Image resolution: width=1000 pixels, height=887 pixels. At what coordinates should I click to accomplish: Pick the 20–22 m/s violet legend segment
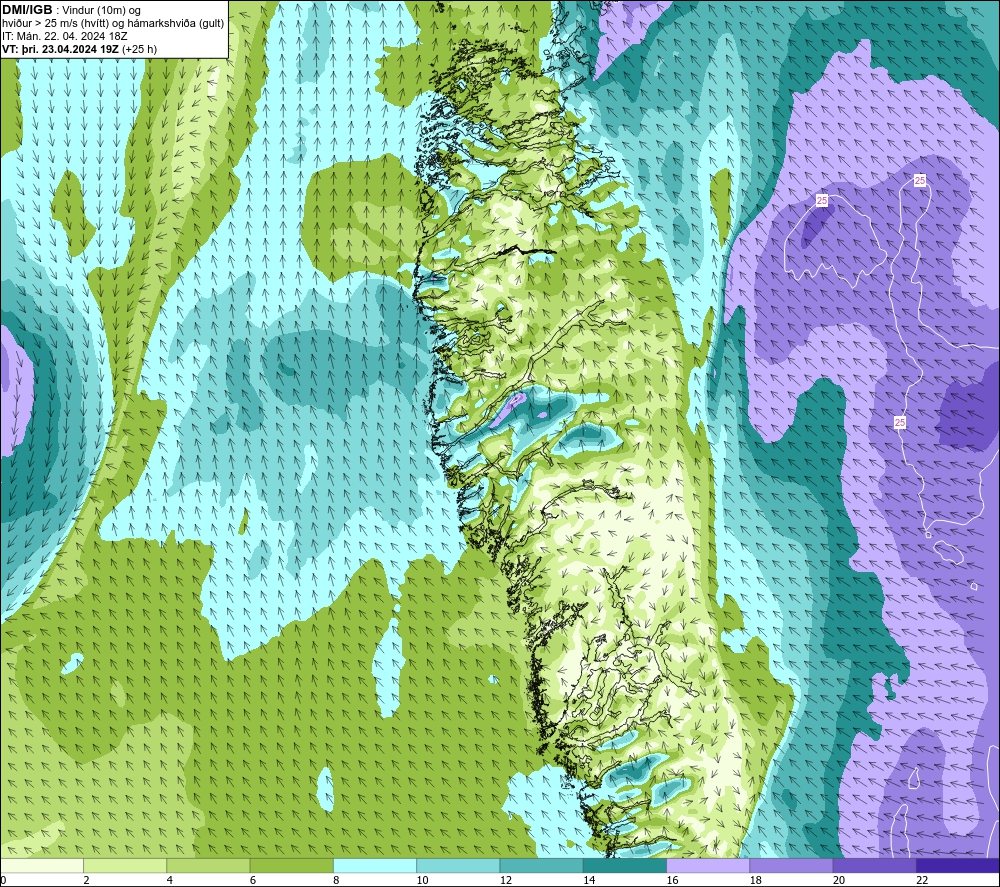point(874,865)
